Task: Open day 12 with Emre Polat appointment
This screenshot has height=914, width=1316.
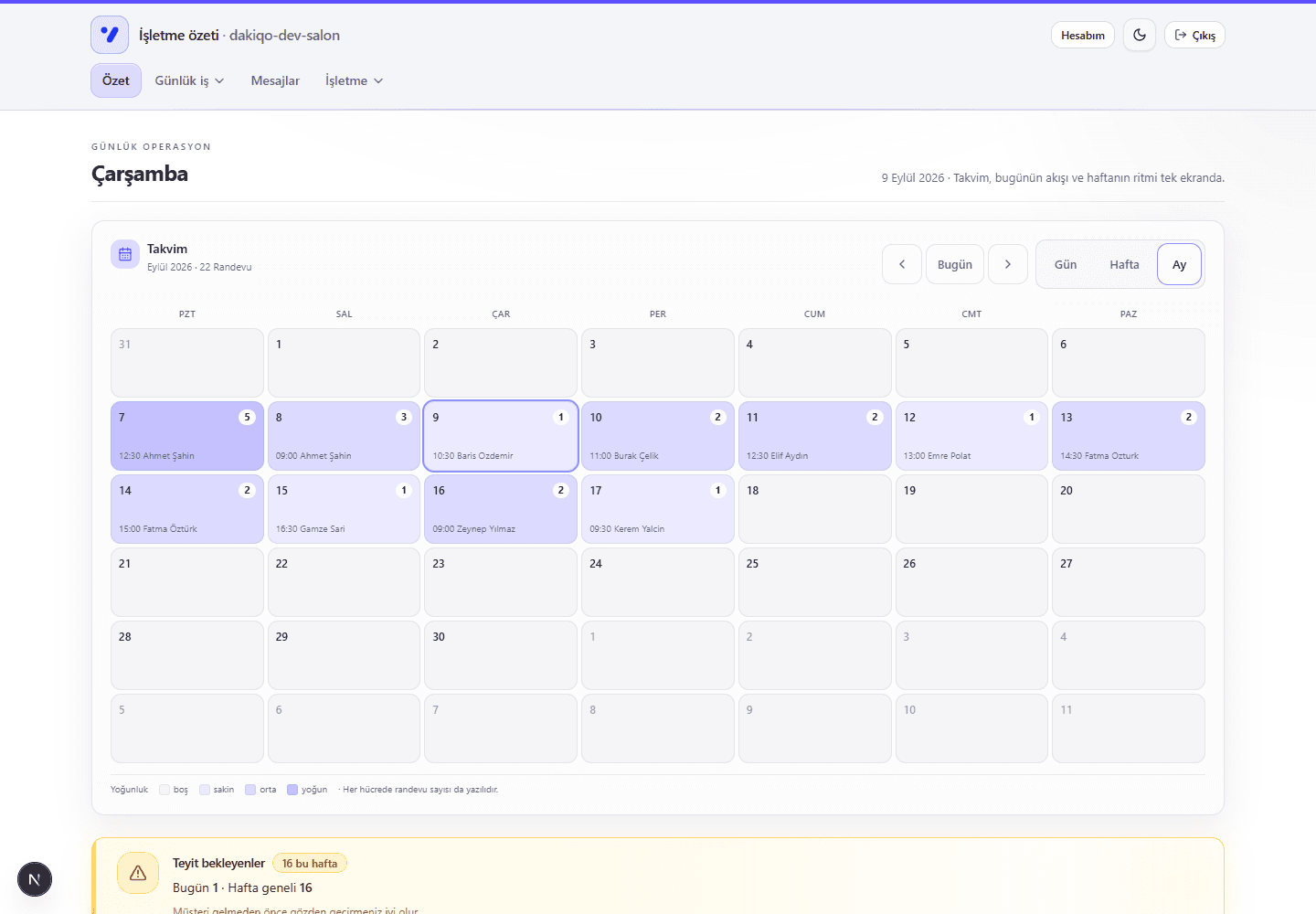Action: [x=971, y=436]
